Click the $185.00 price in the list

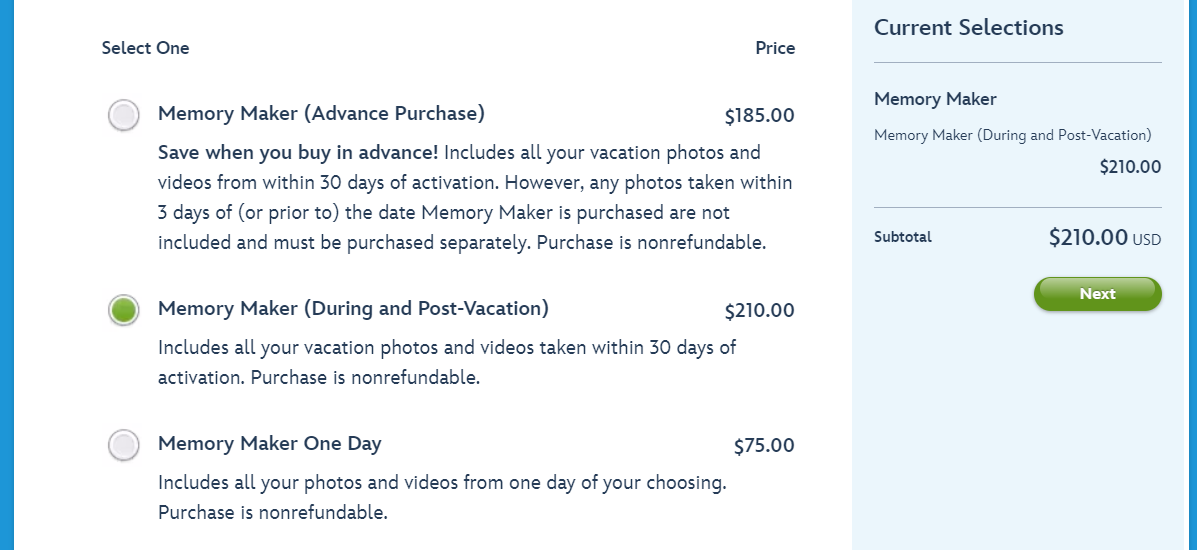pos(759,116)
